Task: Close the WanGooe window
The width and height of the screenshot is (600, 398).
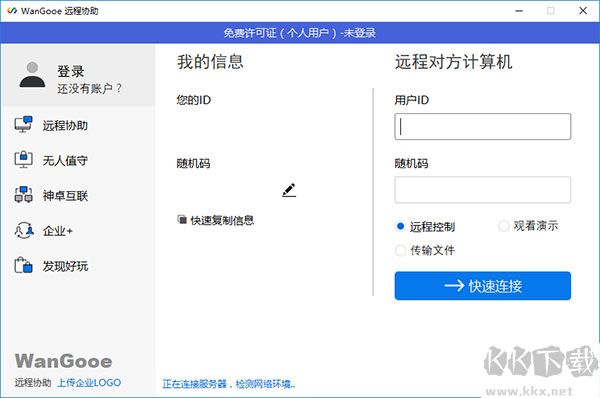Action: pos(583,11)
